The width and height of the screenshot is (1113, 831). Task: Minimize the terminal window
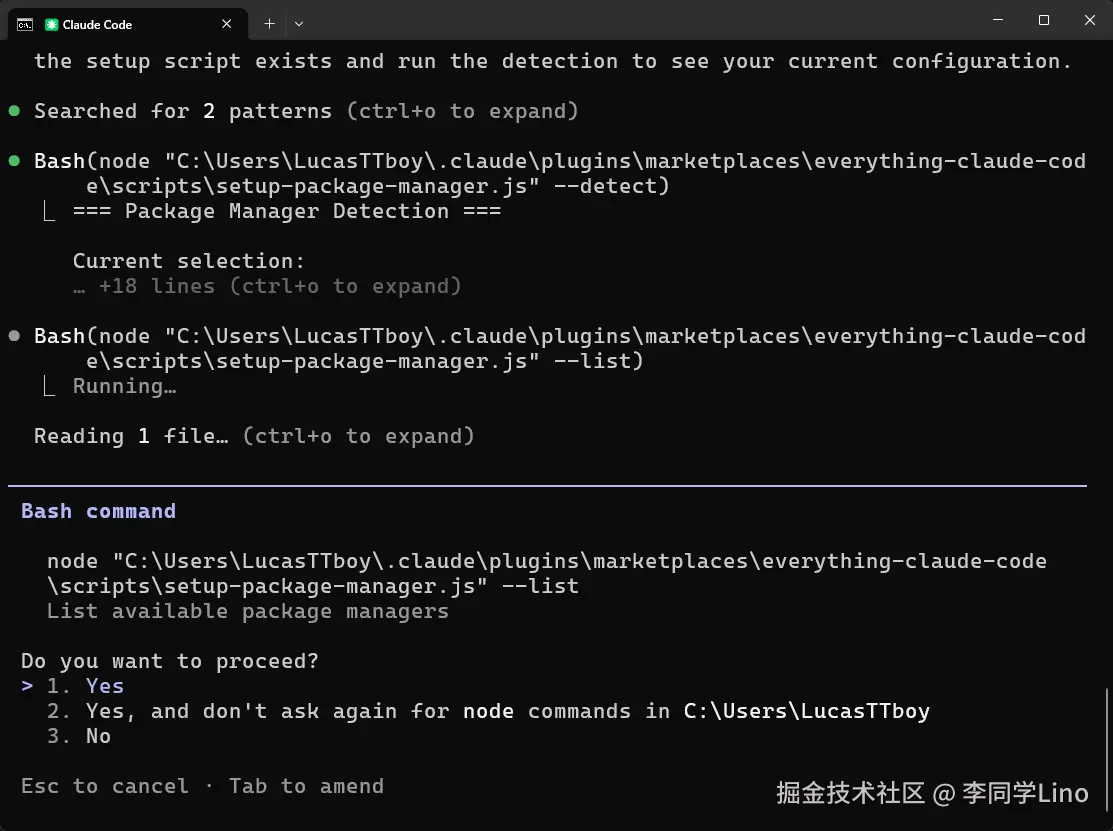tap(998, 20)
